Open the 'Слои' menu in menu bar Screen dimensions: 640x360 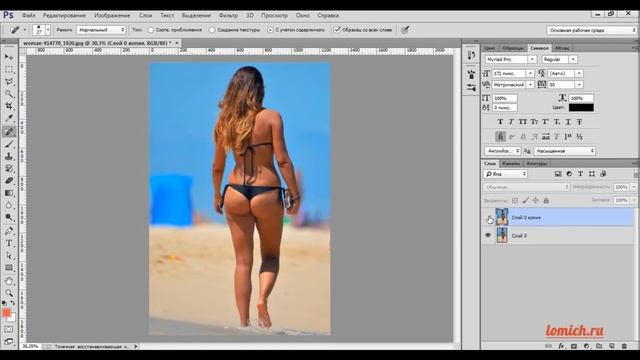coord(145,16)
